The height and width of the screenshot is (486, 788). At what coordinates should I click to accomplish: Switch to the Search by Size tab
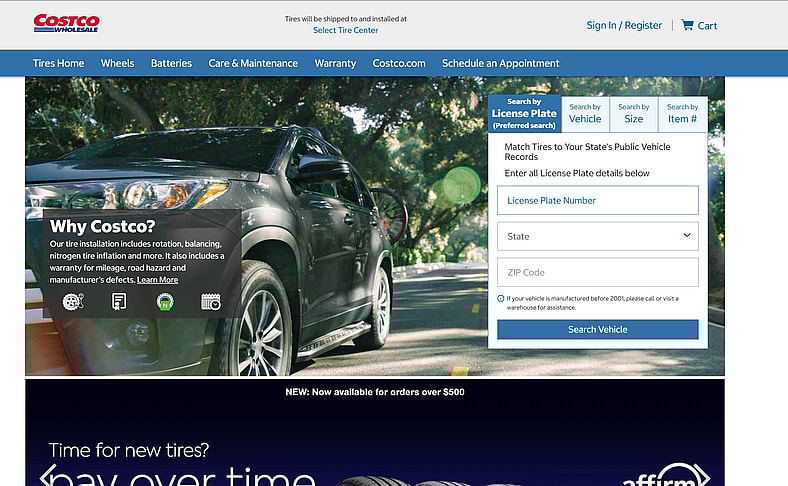coord(634,114)
